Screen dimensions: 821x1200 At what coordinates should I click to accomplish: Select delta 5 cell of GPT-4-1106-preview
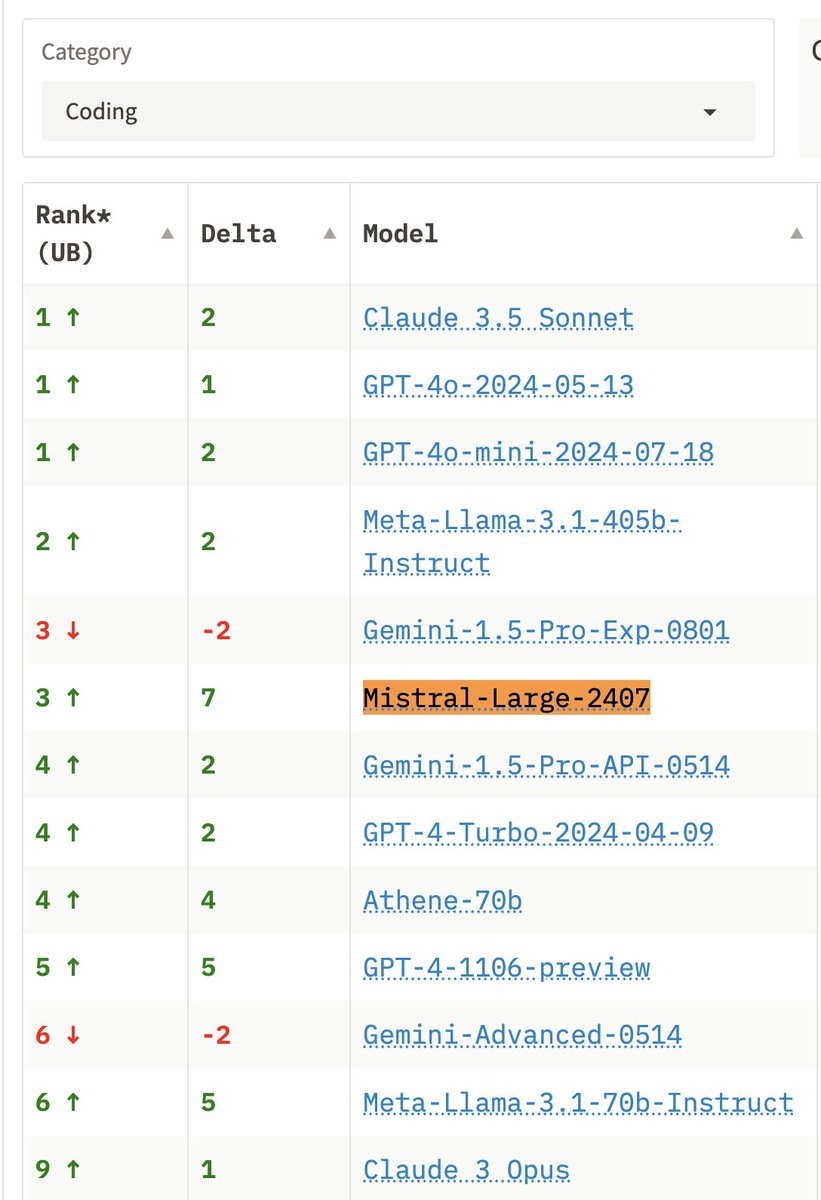pos(268,968)
